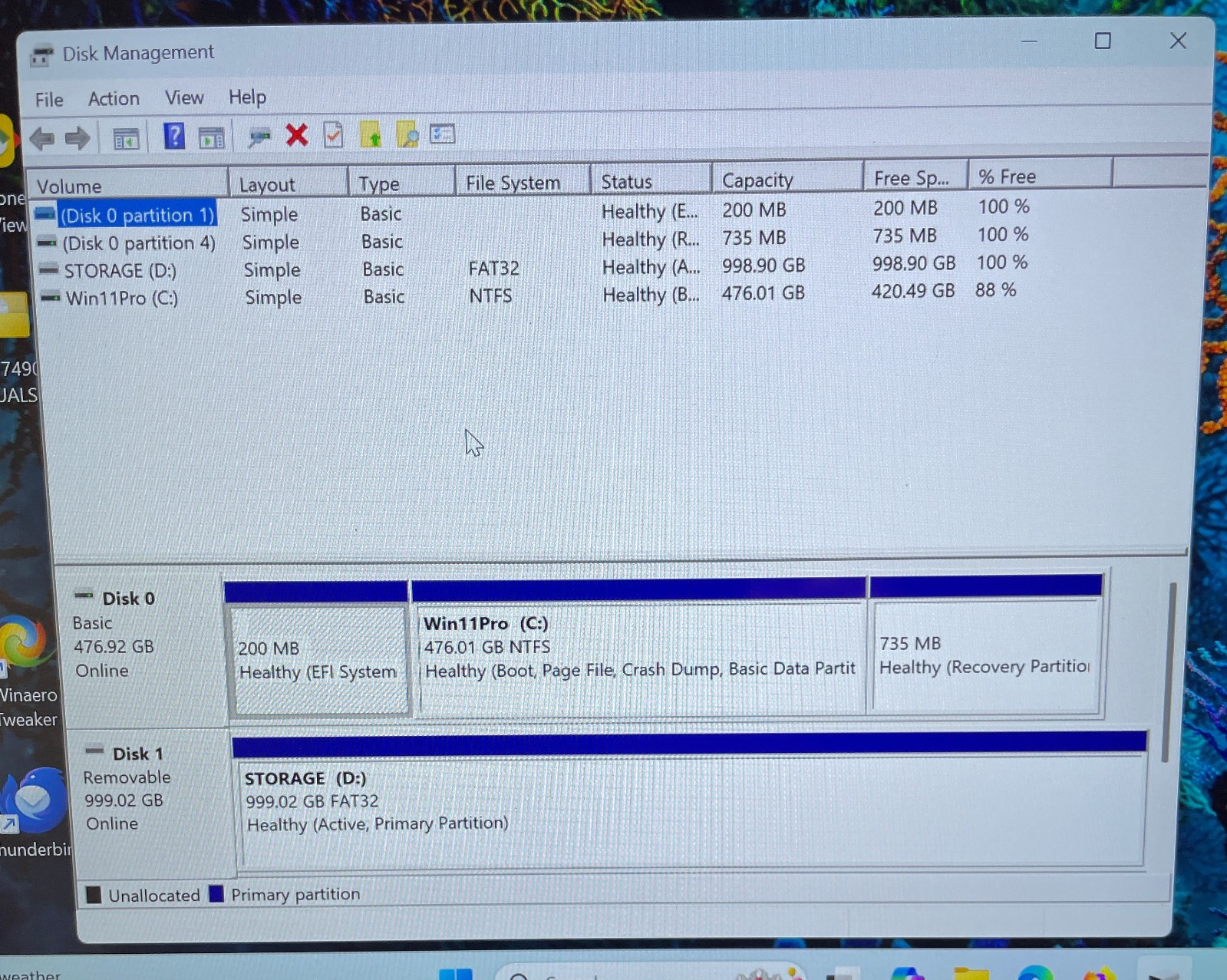Click NTFS file system cell
Viewport: 1227px width, 980px height.
490,295
